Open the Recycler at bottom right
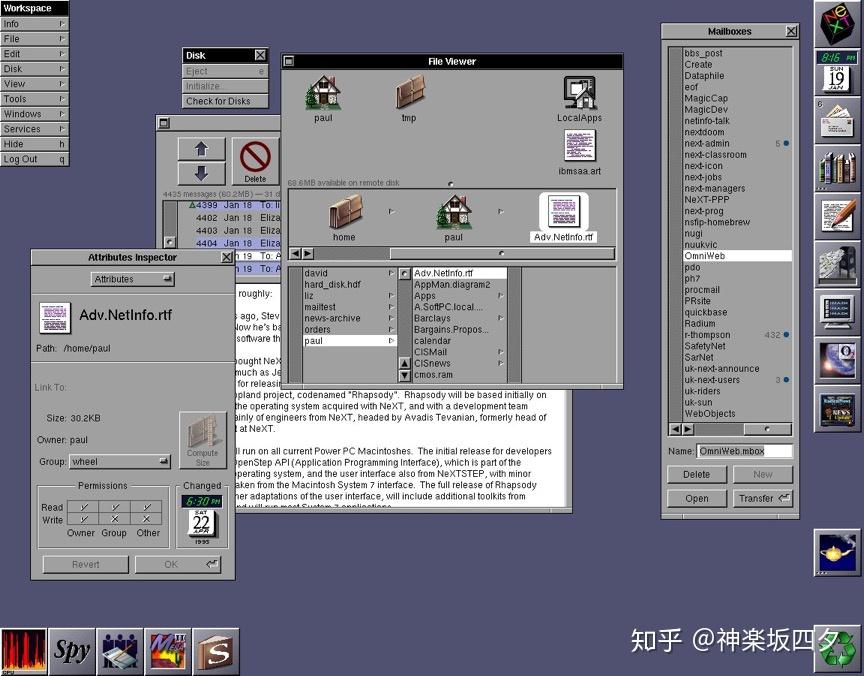Image resolution: width=864 pixels, height=676 pixels. click(837, 647)
